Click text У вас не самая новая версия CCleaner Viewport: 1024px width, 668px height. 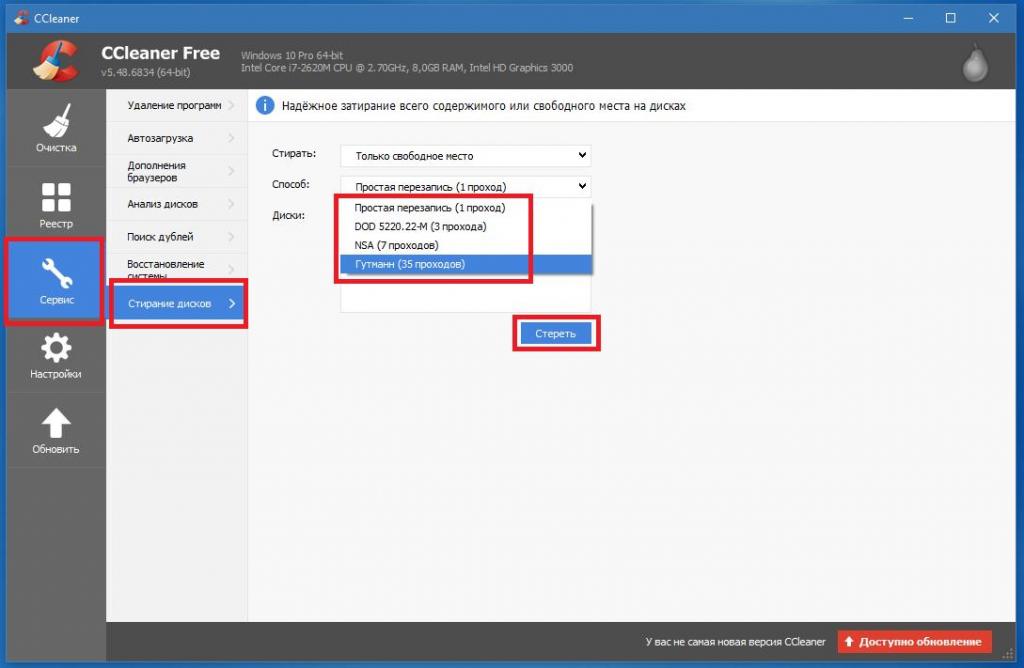735,642
